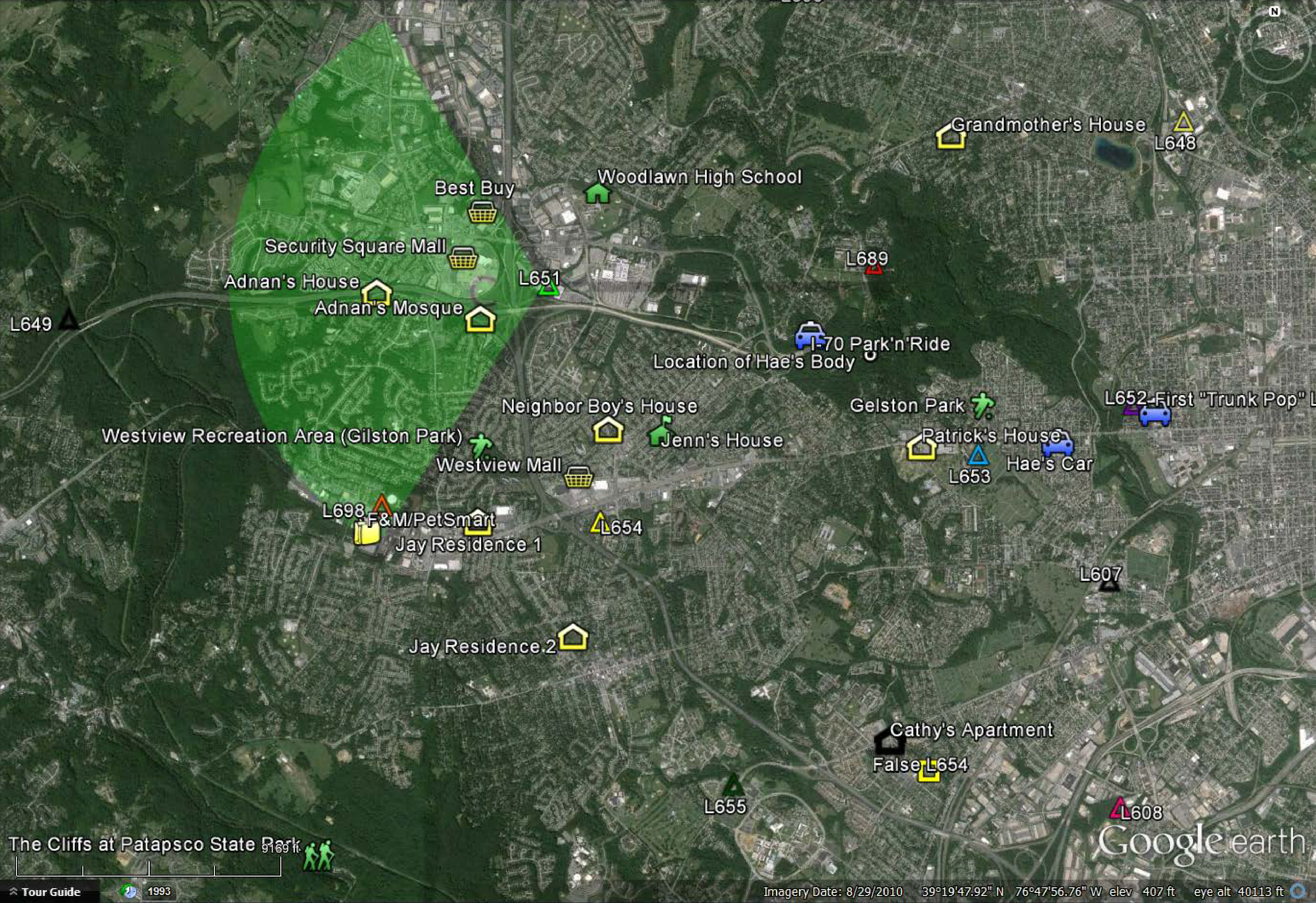The image size is (1316, 903).
Task: Select Grandmother's House yellow home placemark
Action: pos(951,137)
